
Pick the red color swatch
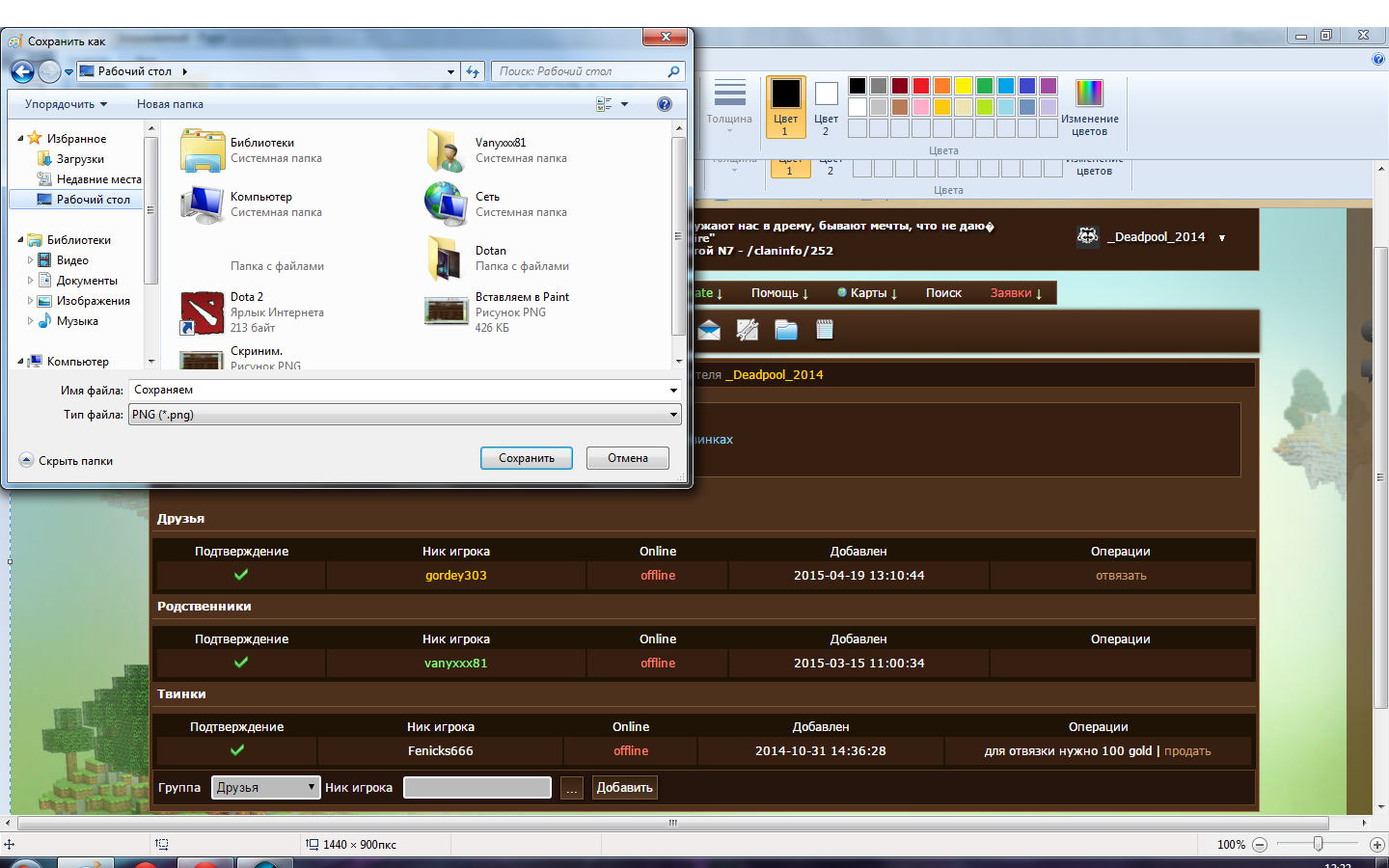point(921,86)
